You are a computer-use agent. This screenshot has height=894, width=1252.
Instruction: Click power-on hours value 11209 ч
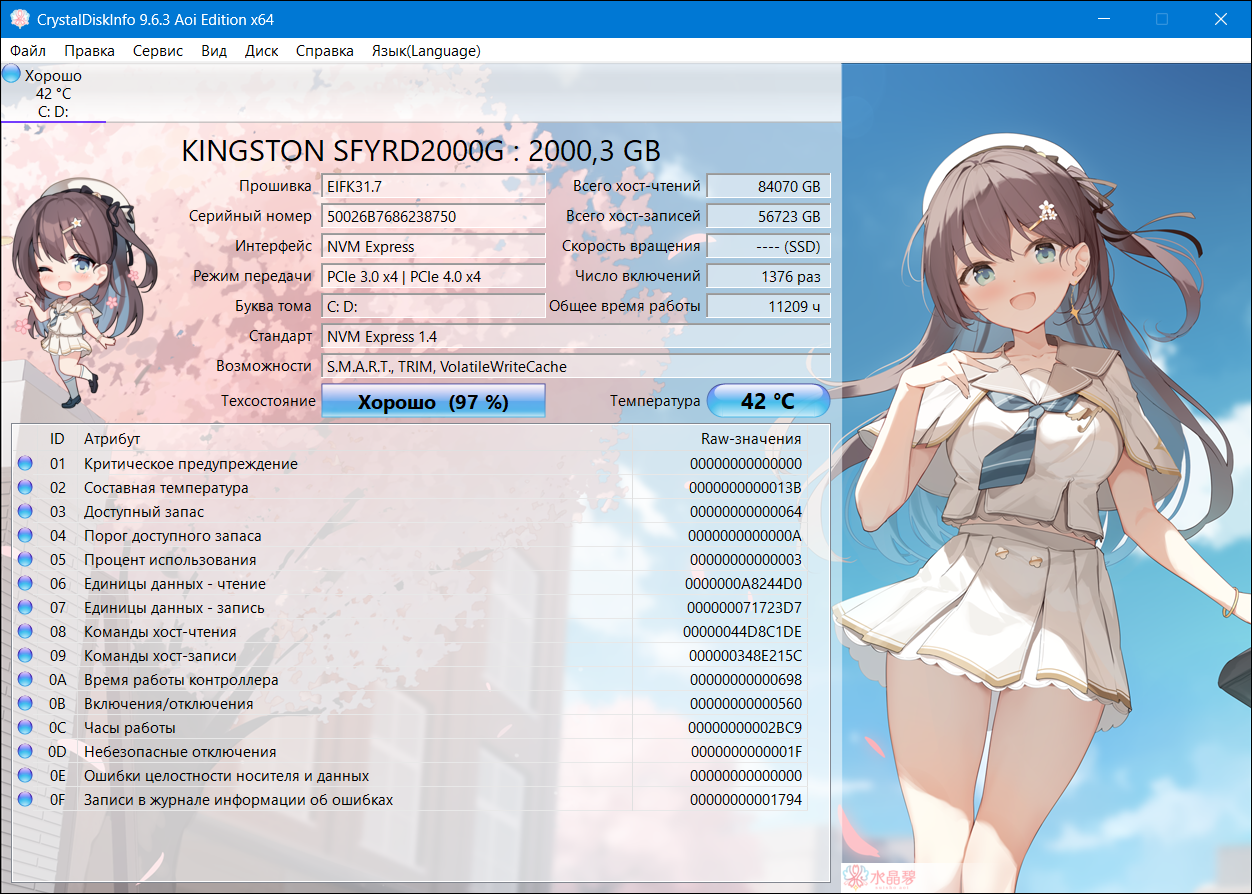point(768,306)
